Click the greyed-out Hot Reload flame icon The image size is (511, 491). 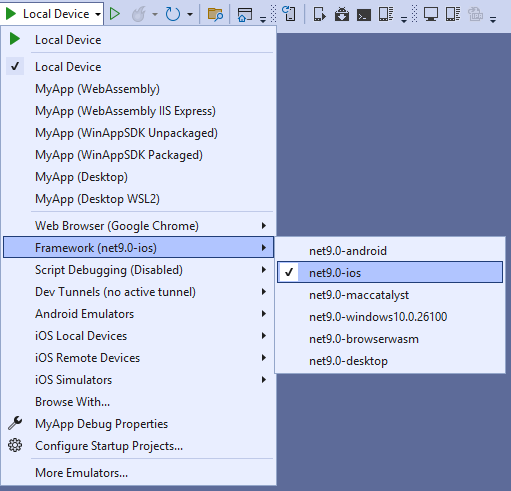pos(139,14)
